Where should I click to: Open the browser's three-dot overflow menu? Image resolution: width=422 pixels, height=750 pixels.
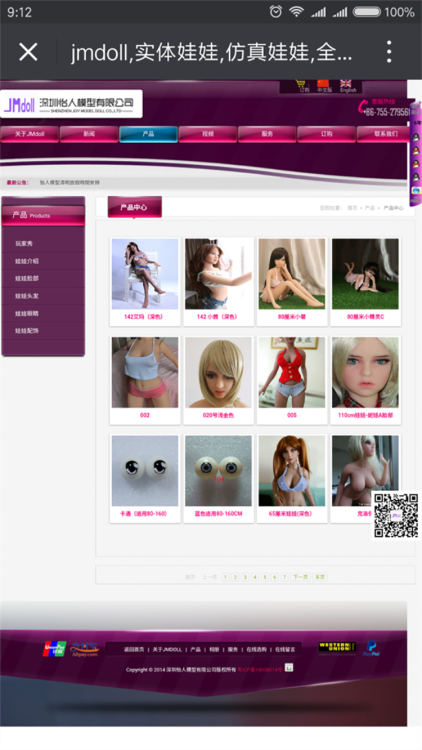pyautogui.click(x=389, y=51)
